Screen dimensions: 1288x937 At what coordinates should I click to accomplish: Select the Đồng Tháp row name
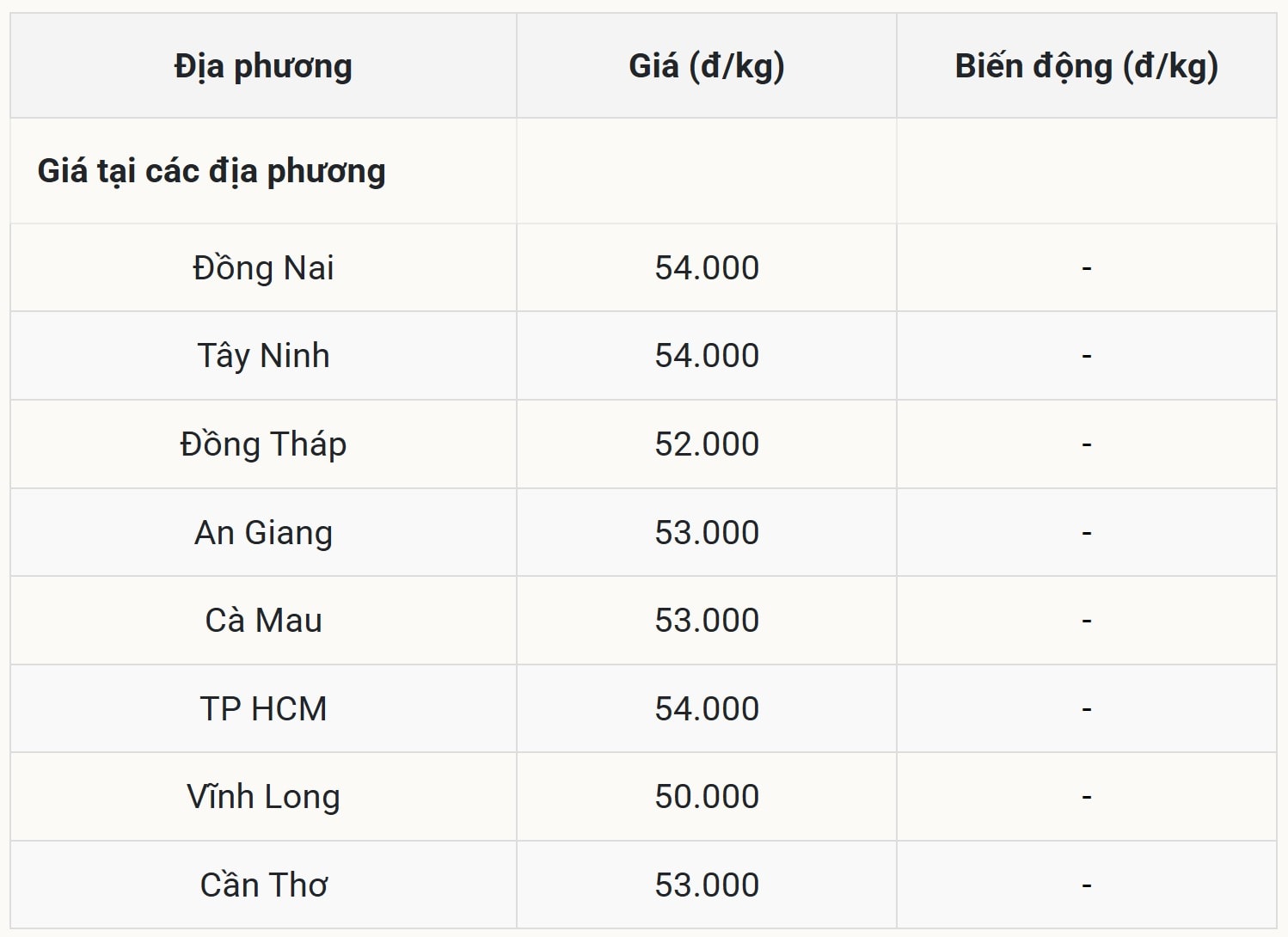click(x=263, y=444)
